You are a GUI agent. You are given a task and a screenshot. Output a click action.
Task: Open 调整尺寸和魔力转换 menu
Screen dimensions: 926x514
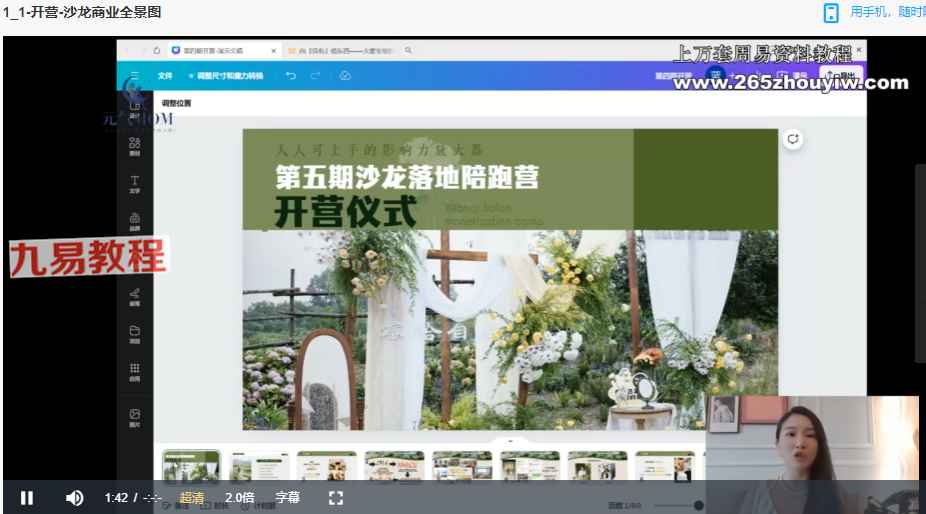227,76
